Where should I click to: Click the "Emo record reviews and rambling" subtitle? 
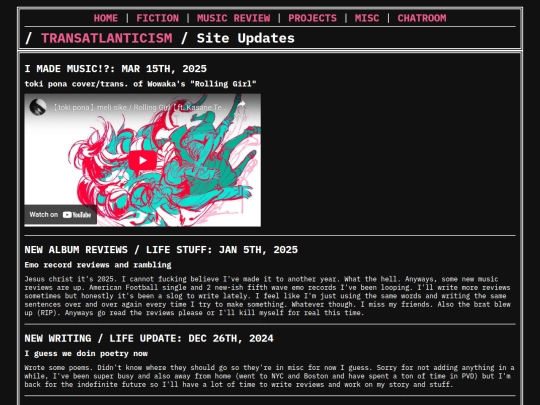coord(98,265)
